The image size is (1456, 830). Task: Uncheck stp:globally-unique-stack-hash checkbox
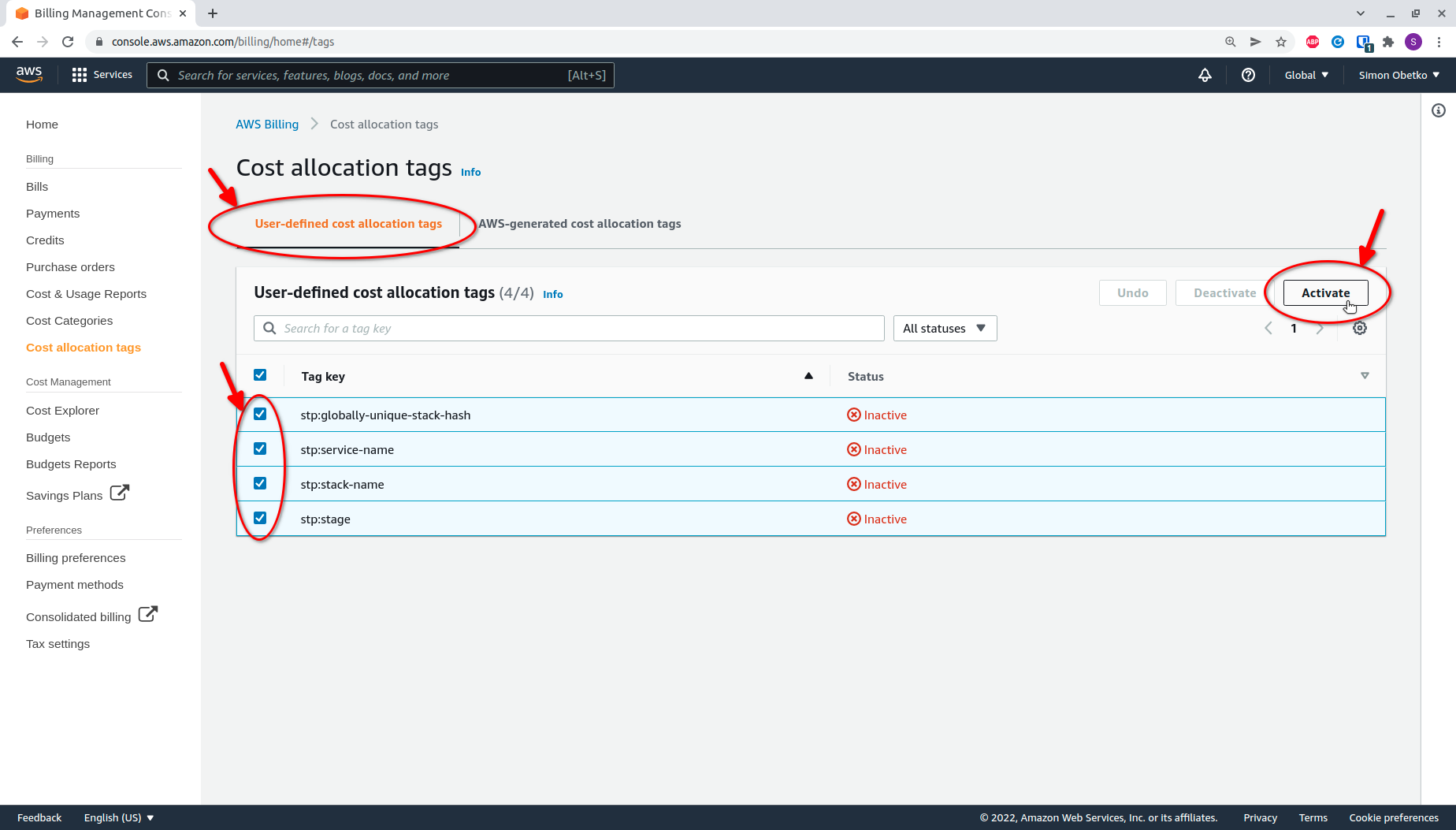pos(260,414)
